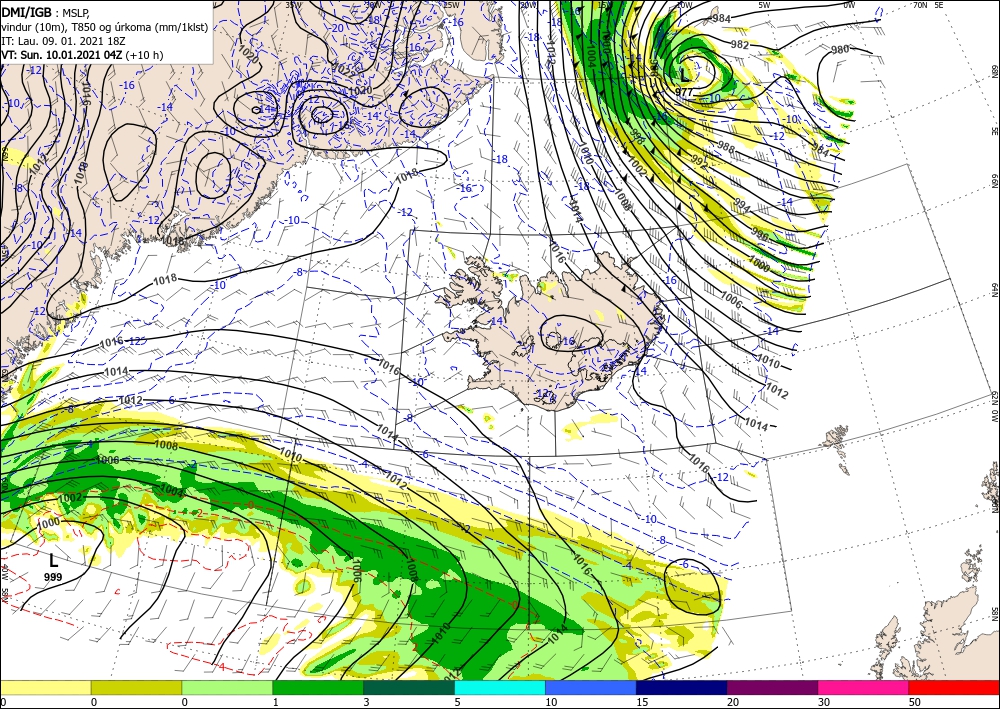The image size is (1000, 709).
Task: Click the 'L' low marker above 977
Action: (684, 77)
